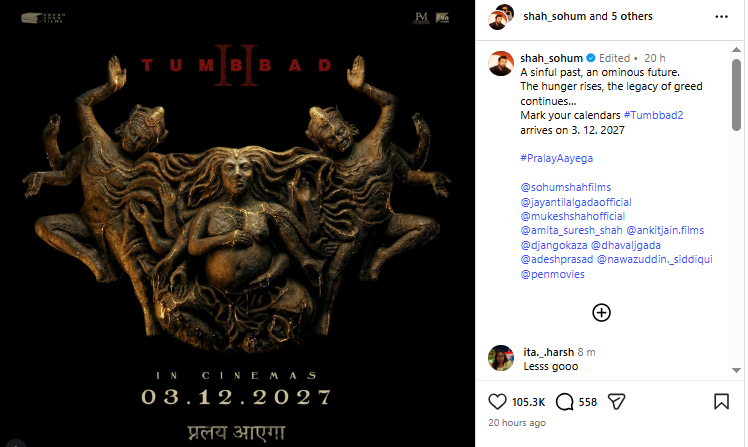Viewport: 748px width, 447px height.
Task: Open the #Tumbbad2 hashtag link
Action: (x=653, y=115)
